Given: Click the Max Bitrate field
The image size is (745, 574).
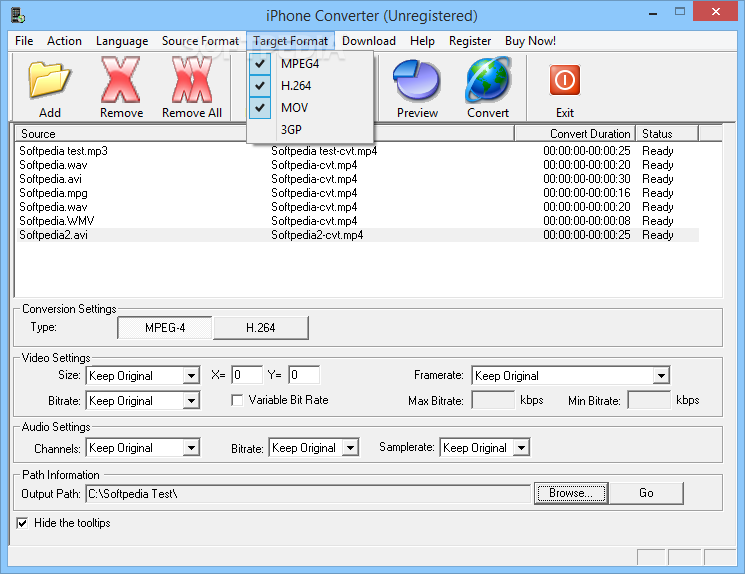Looking at the screenshot, I should coord(493,400).
